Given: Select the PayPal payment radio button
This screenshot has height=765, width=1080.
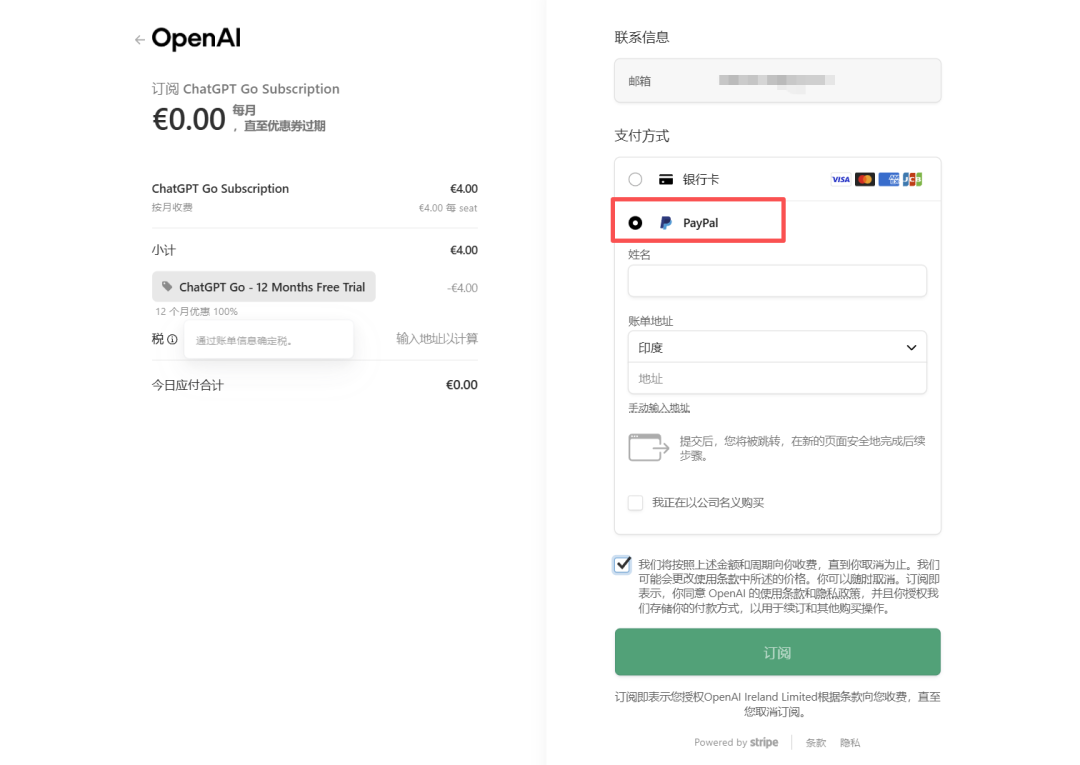Looking at the screenshot, I should click(635, 222).
